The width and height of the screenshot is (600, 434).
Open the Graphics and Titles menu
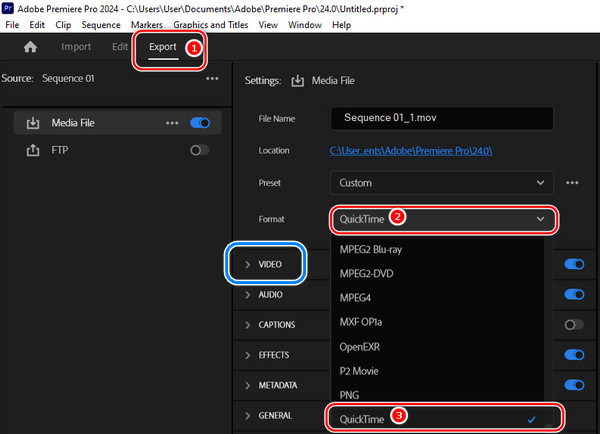pos(211,25)
